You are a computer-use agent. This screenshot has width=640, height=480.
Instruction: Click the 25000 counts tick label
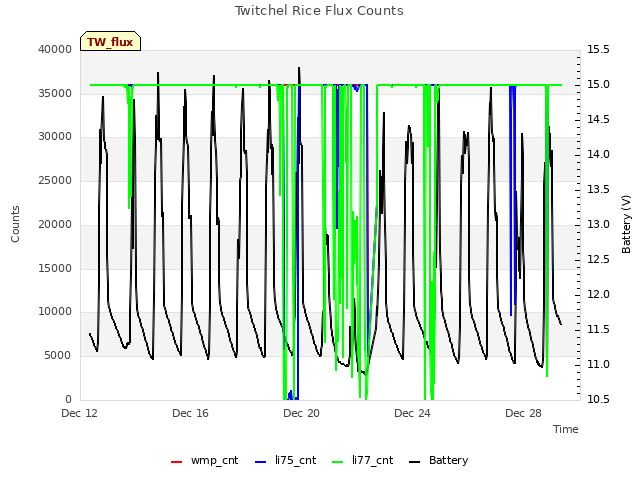(x=55, y=180)
